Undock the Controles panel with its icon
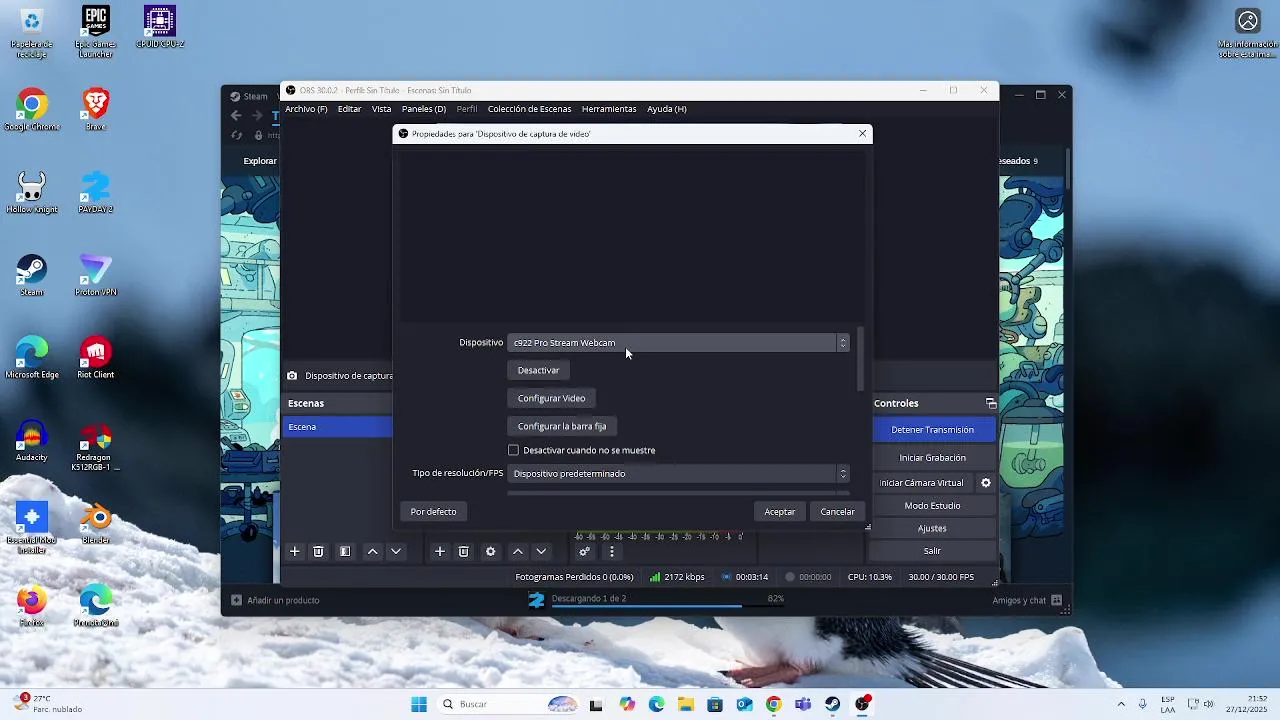1280x720 pixels. pyautogui.click(x=991, y=403)
